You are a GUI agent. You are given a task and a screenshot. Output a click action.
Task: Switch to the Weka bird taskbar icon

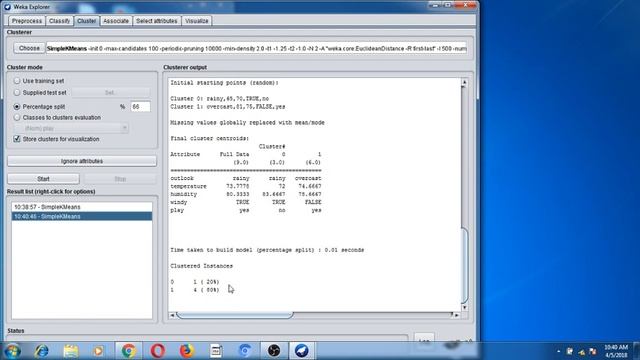point(302,351)
